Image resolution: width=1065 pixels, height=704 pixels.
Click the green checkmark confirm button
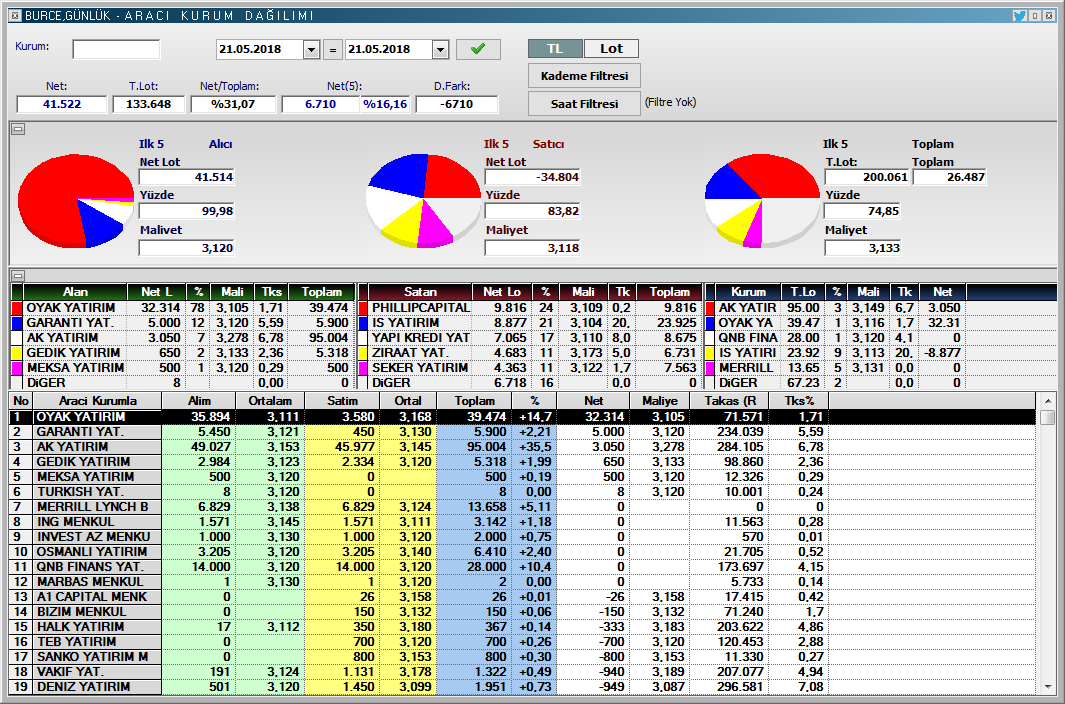[478, 49]
